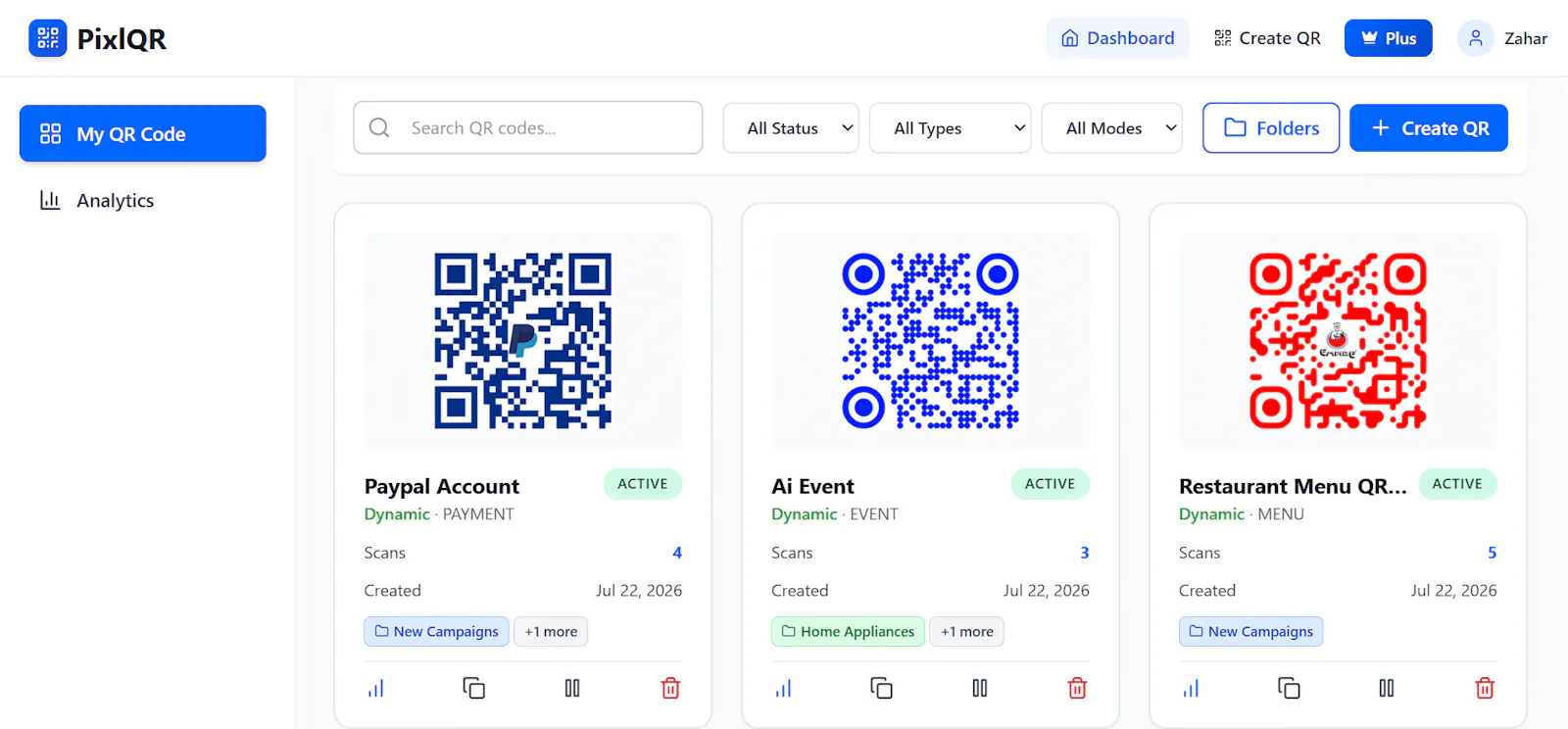The height and width of the screenshot is (729, 1568).
Task: Click the ACTIVE badge on Paypal Account
Action: 643,484
